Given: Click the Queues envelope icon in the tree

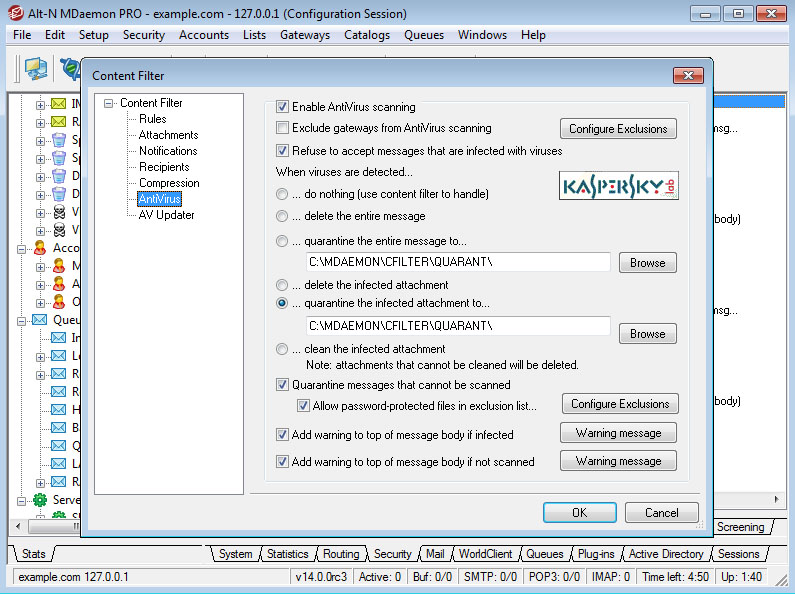Looking at the screenshot, I should (x=40, y=320).
